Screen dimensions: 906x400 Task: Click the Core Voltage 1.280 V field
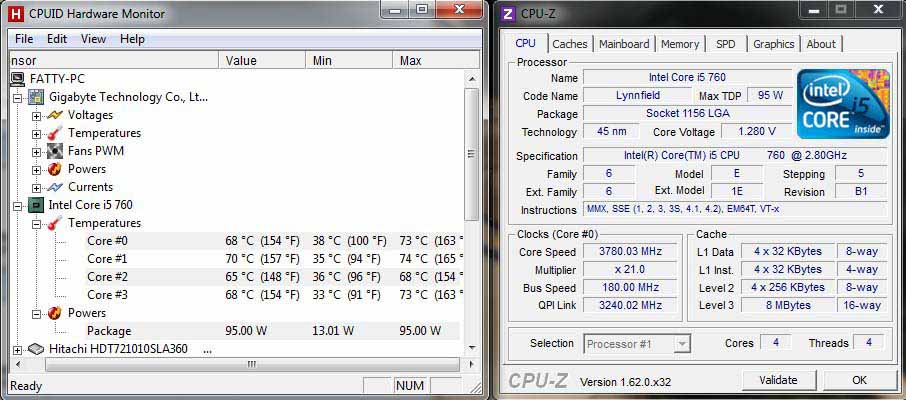coord(756,131)
